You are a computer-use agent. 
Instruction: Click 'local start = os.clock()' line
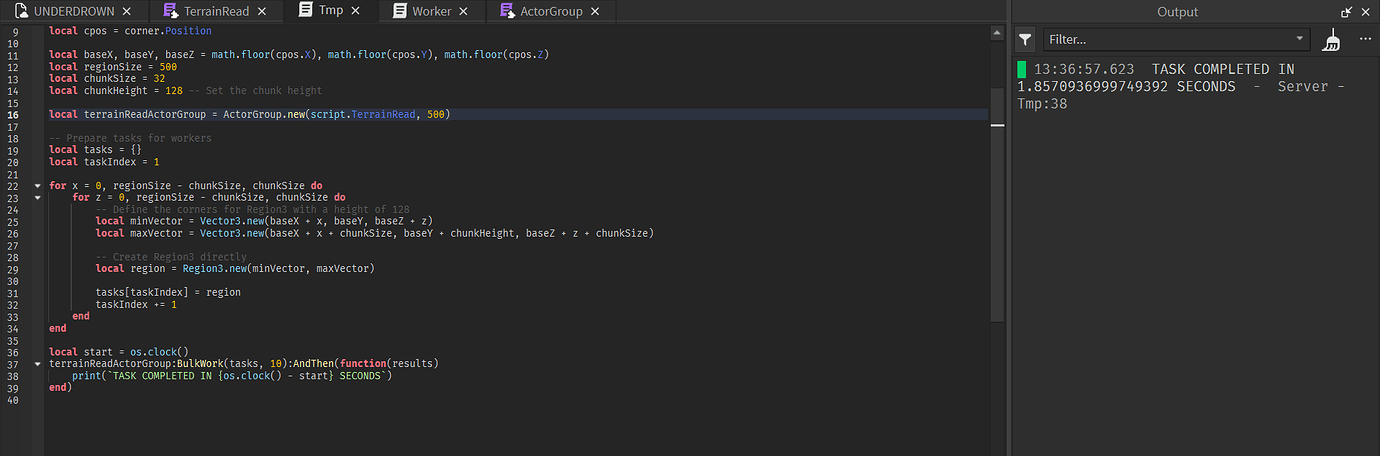pyautogui.click(x=119, y=351)
